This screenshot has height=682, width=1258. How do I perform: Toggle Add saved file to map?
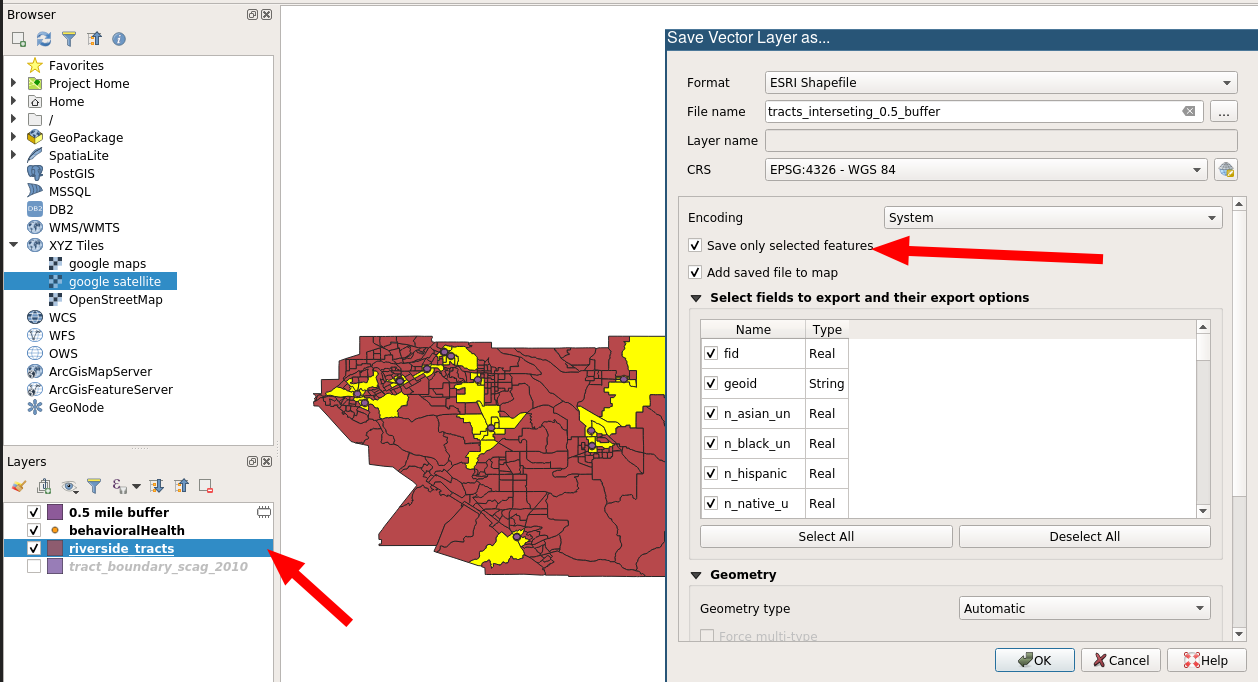[694, 273]
